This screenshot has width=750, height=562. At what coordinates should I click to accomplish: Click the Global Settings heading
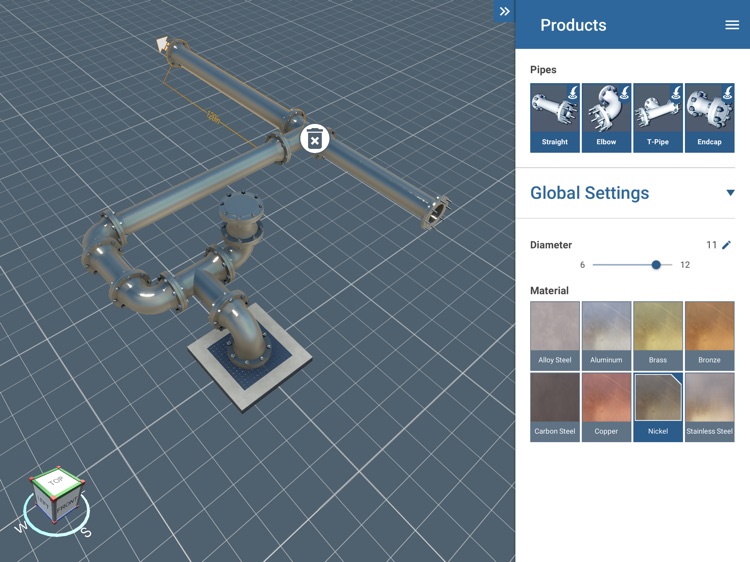(589, 193)
